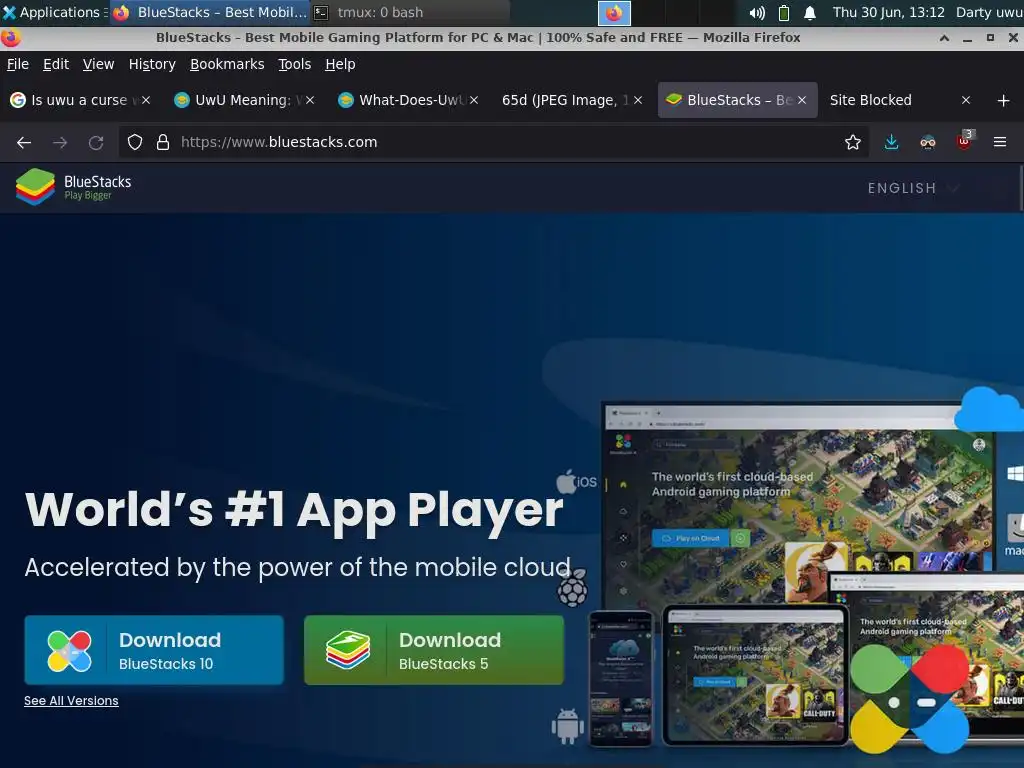Click the date and time clock in panel
Viewport: 1024px width, 768px height.
(x=888, y=12)
